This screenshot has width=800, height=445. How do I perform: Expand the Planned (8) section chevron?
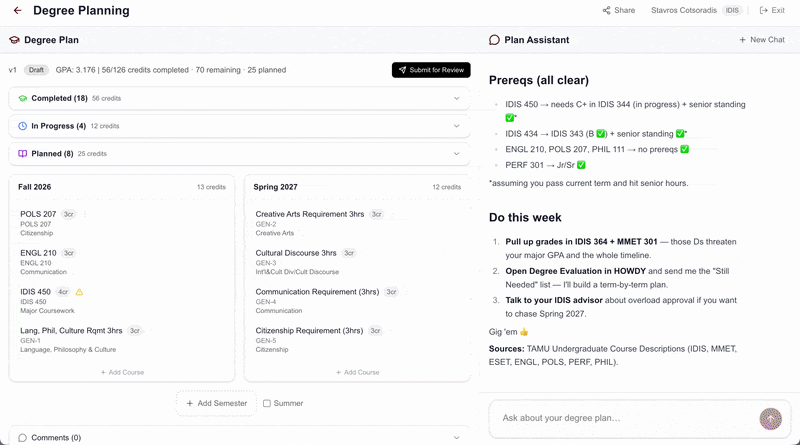(457, 154)
